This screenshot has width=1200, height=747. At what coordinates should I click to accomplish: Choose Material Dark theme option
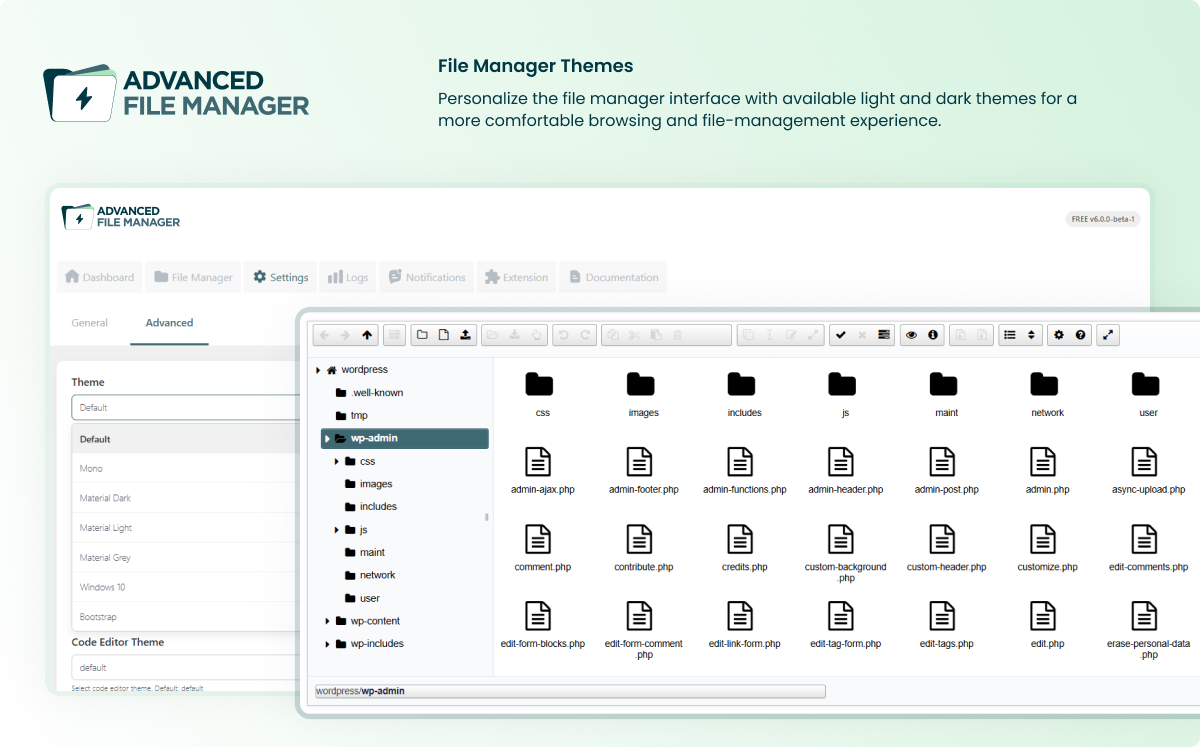click(x=185, y=498)
